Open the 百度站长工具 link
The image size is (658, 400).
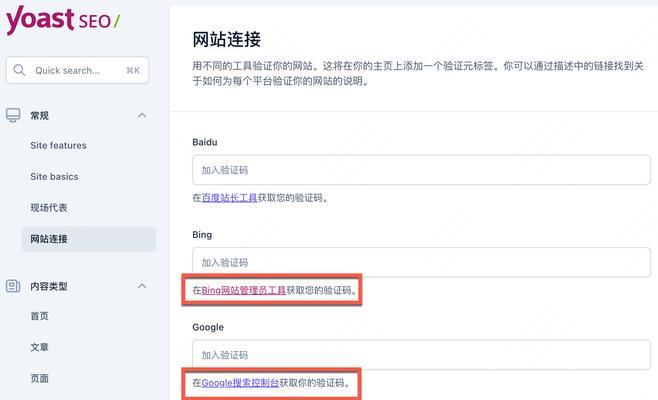pos(230,198)
